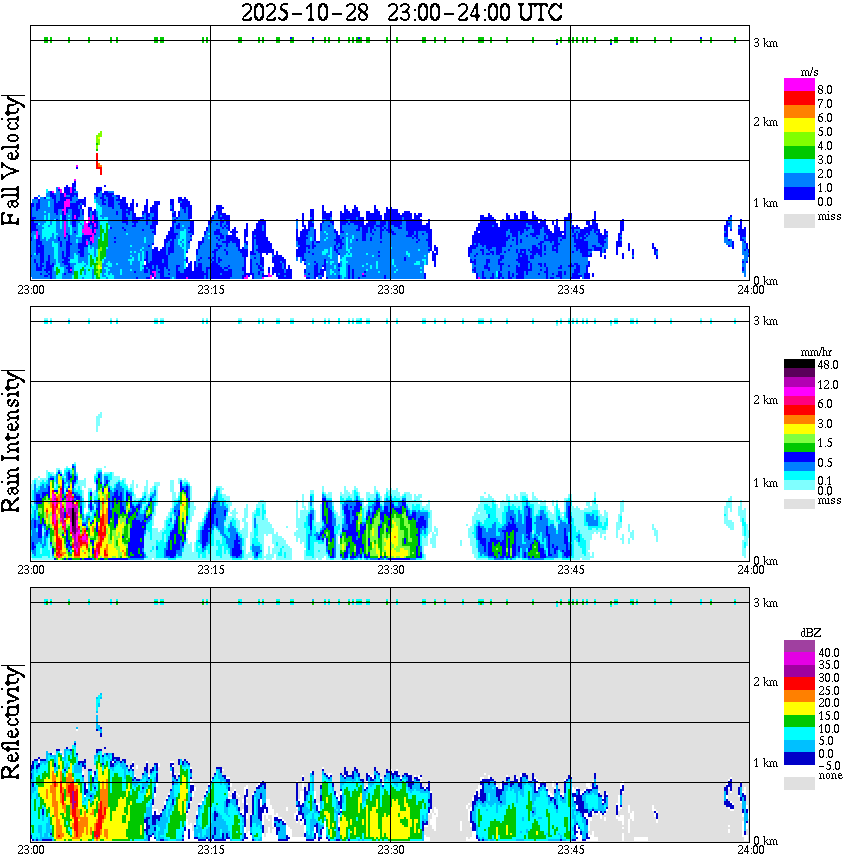Click the 7.0 value in the m/s legend
The image size is (850, 868).
point(825,104)
